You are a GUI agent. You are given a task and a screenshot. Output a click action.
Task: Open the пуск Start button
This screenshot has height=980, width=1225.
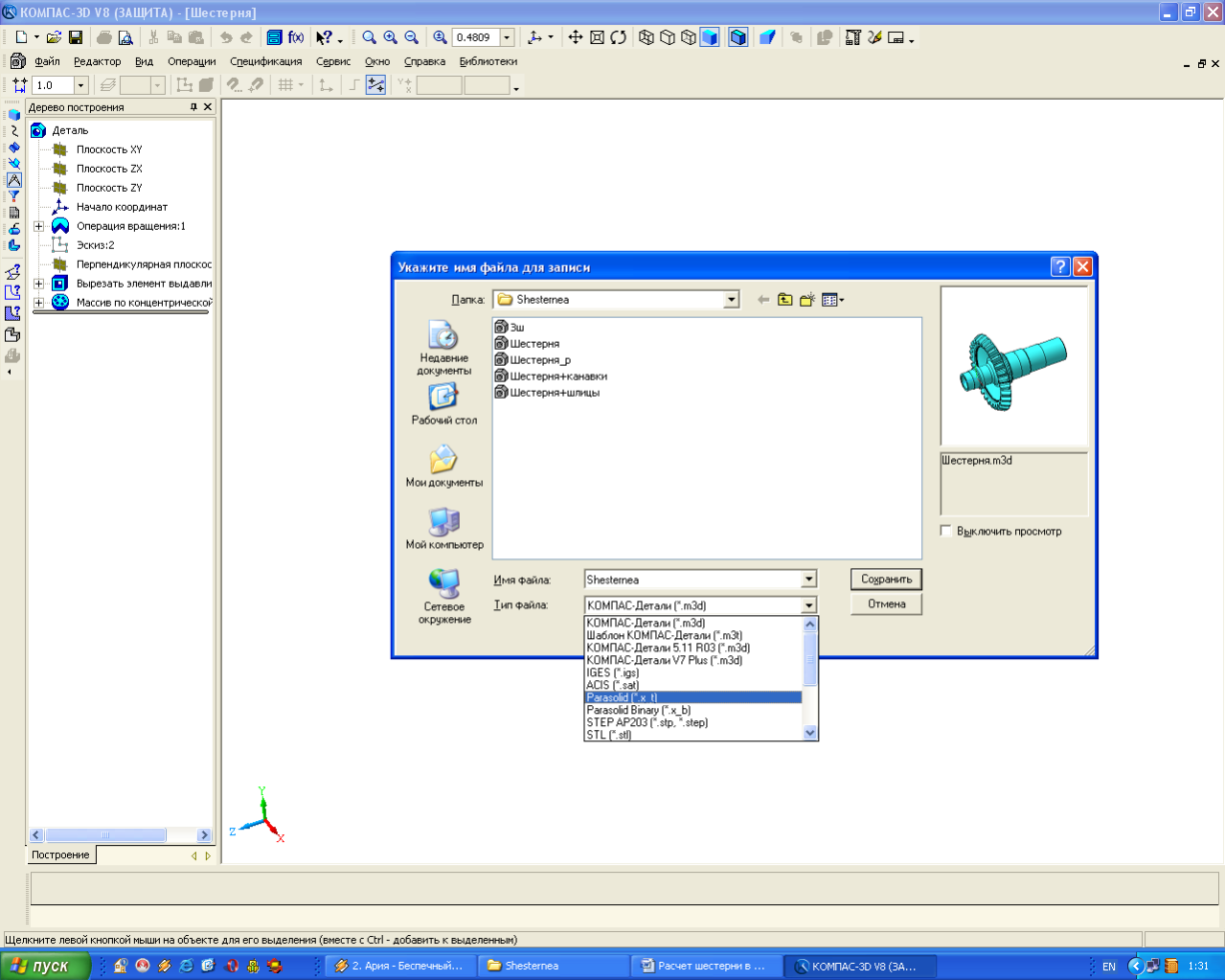[46, 966]
